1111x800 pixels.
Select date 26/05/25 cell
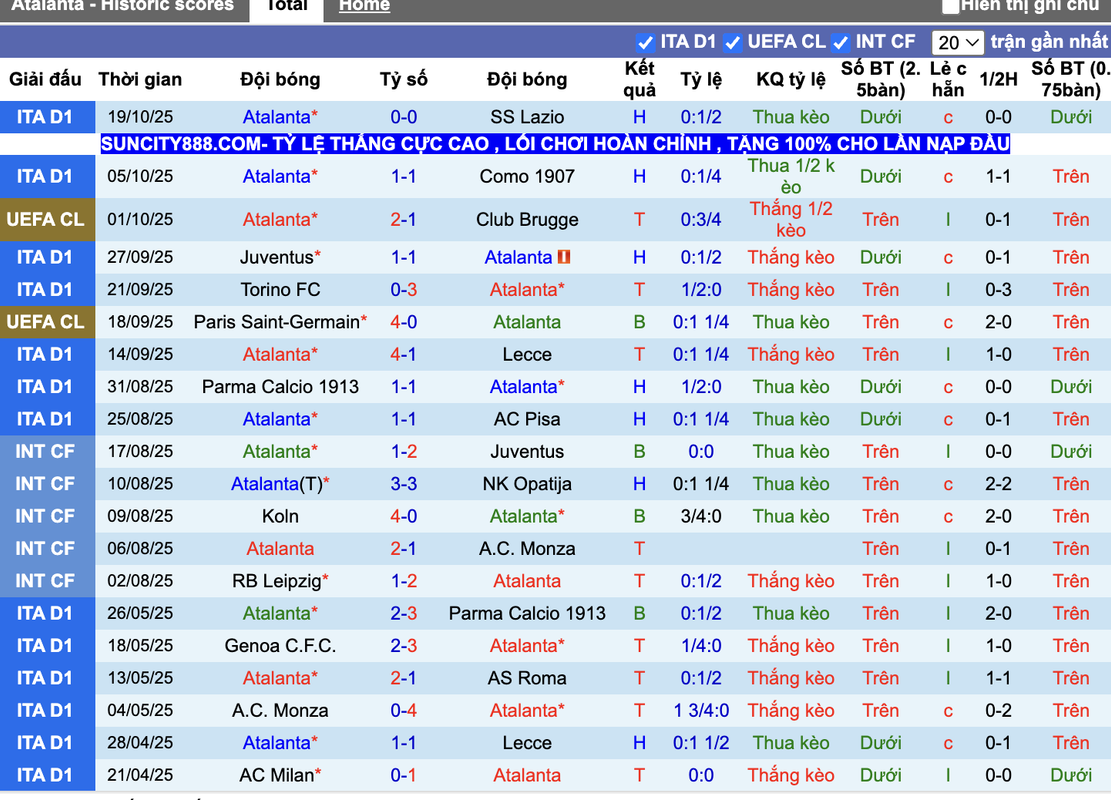[140, 614]
